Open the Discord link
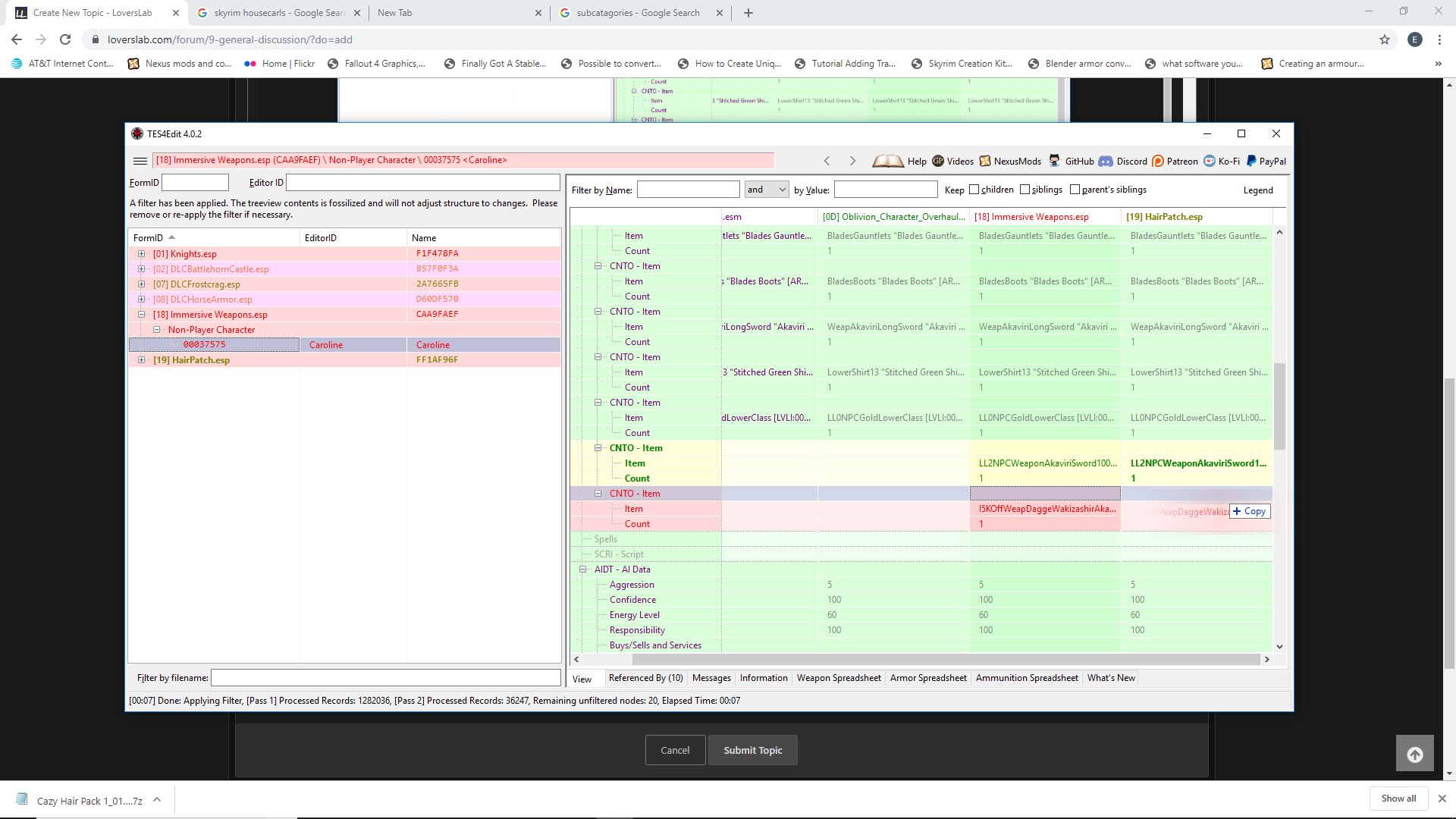Image resolution: width=1456 pixels, height=819 pixels. (x=1123, y=162)
